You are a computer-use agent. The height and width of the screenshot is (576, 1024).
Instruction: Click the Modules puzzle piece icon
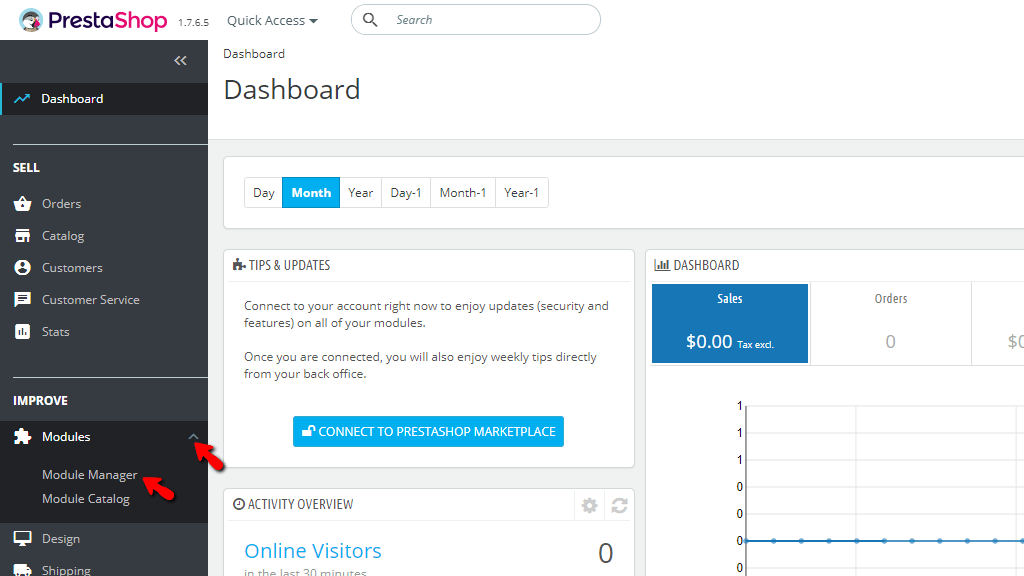22,437
